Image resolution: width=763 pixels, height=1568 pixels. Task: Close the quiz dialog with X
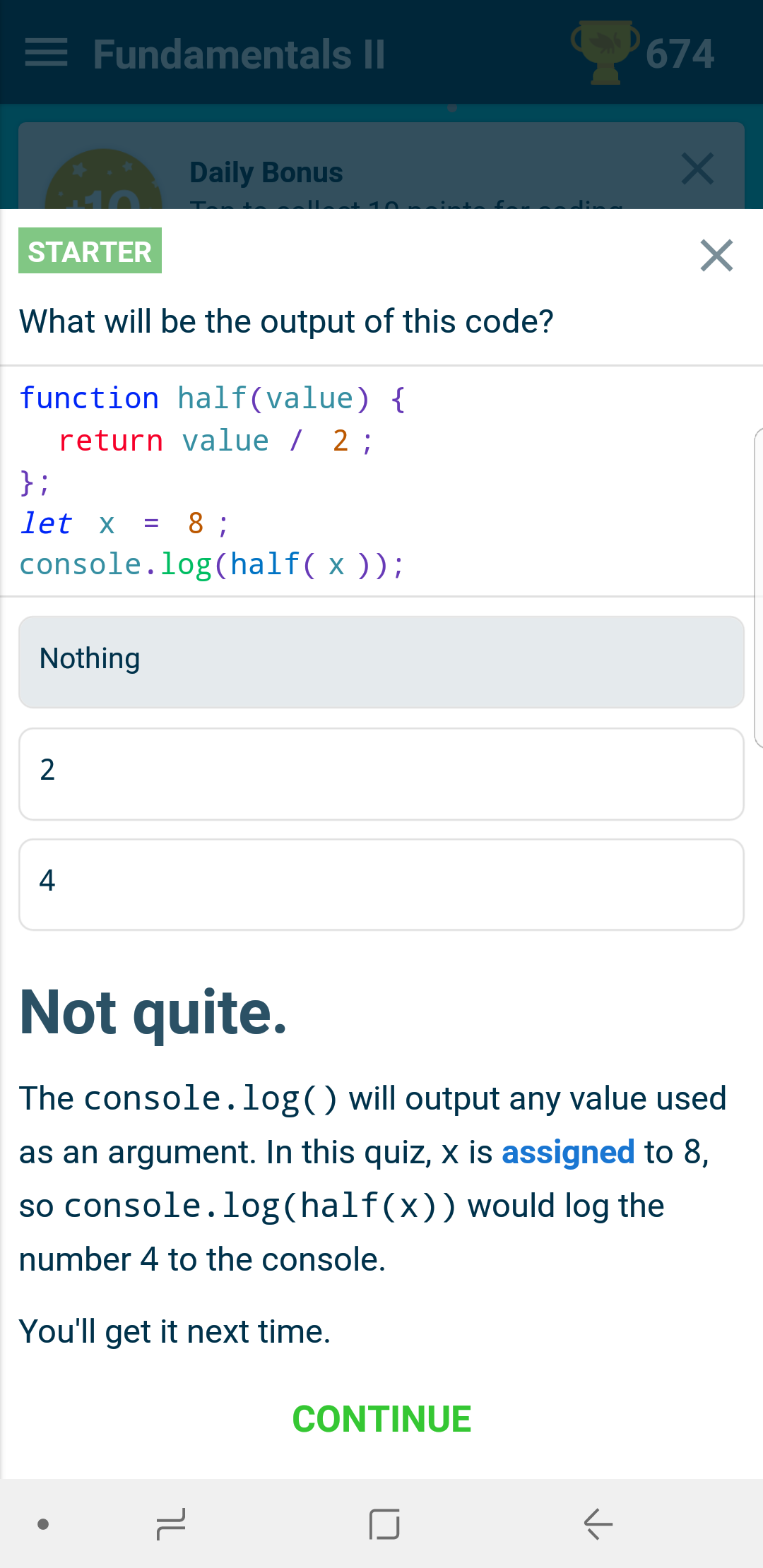(x=716, y=255)
